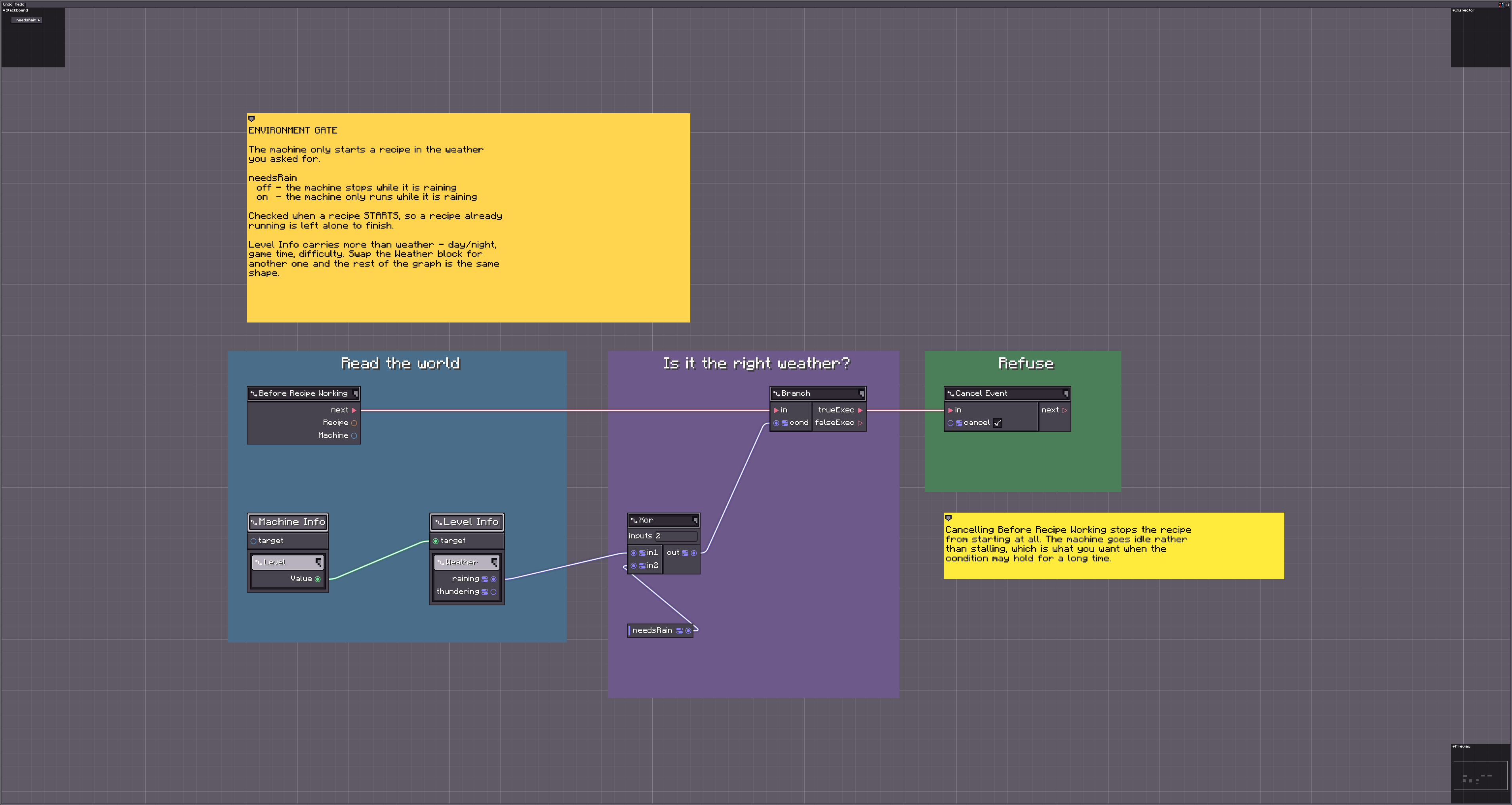
Task: Select the Machine Info node header
Action: [x=288, y=521]
